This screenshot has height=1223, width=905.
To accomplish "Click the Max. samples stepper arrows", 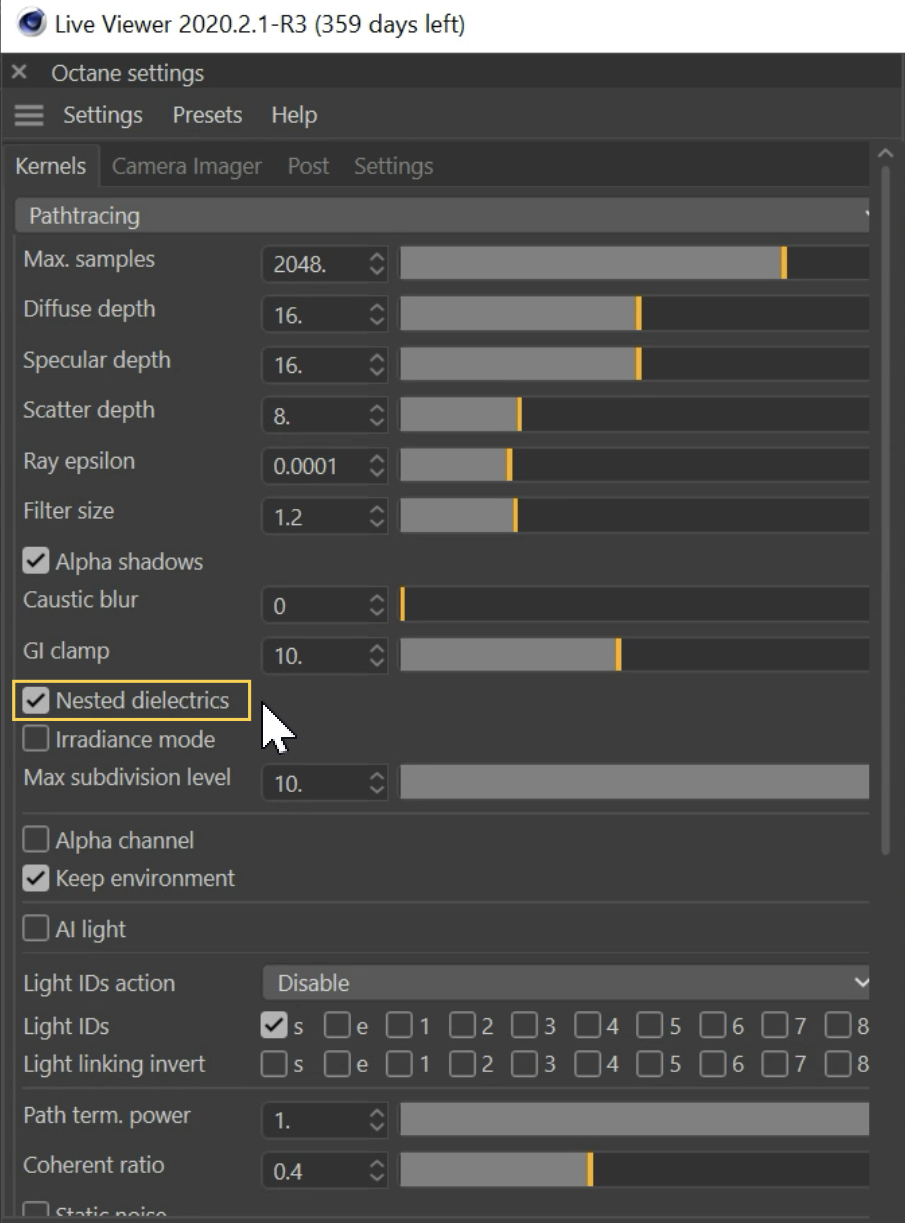I will coord(376,265).
